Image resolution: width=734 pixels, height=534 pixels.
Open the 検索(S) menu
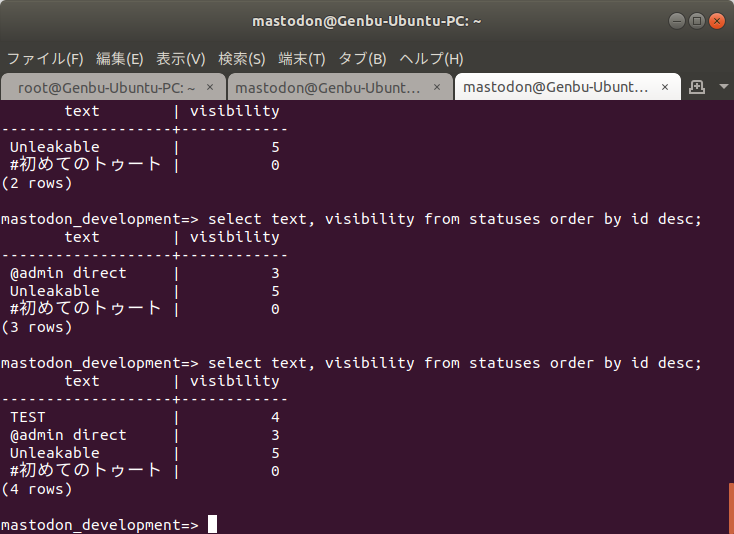click(x=242, y=58)
